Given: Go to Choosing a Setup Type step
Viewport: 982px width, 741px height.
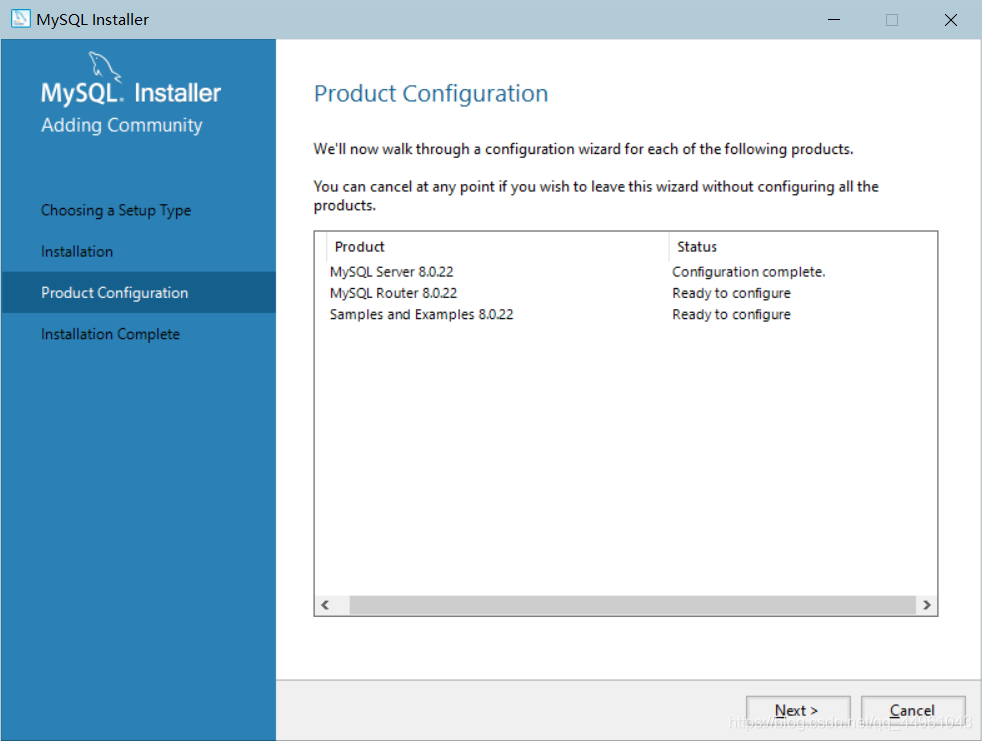Looking at the screenshot, I should coord(116,210).
